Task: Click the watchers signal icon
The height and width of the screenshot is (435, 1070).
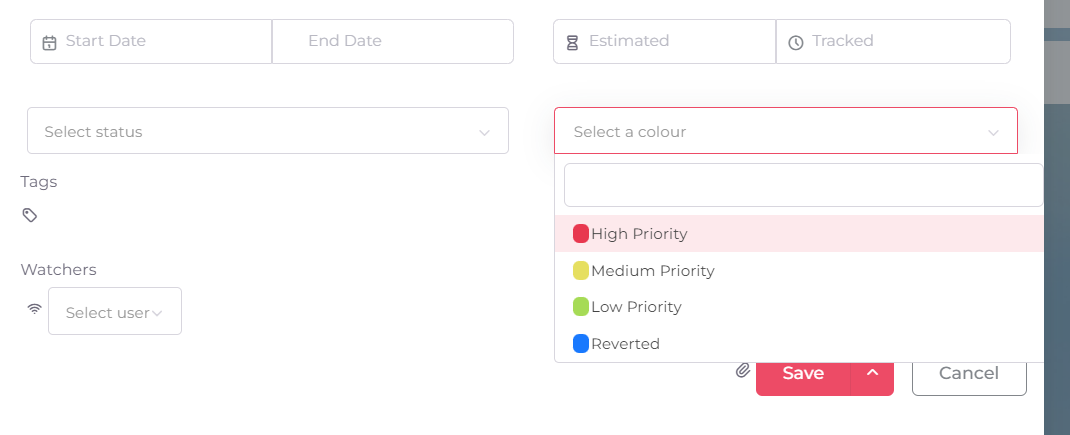Action: pyautogui.click(x=34, y=309)
